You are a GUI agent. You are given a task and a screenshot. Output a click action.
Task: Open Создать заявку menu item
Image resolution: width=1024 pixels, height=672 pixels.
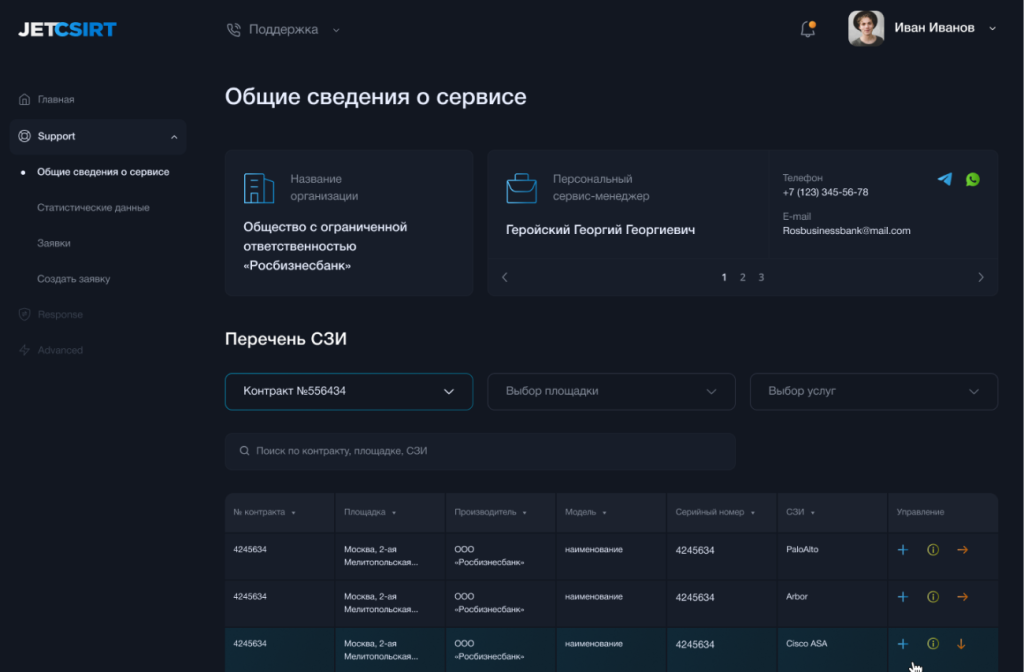click(x=74, y=279)
